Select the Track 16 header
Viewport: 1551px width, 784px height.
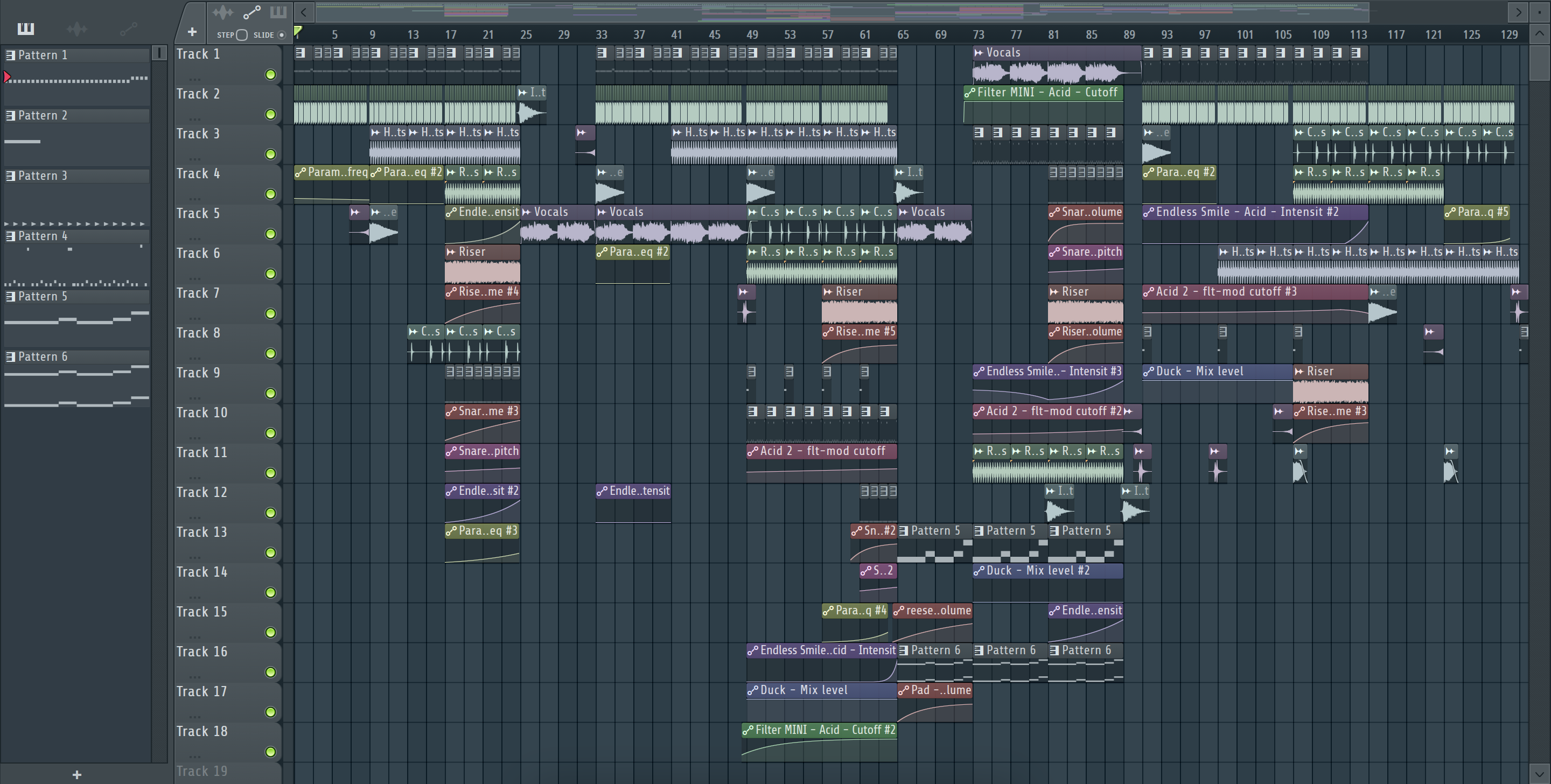click(x=228, y=662)
